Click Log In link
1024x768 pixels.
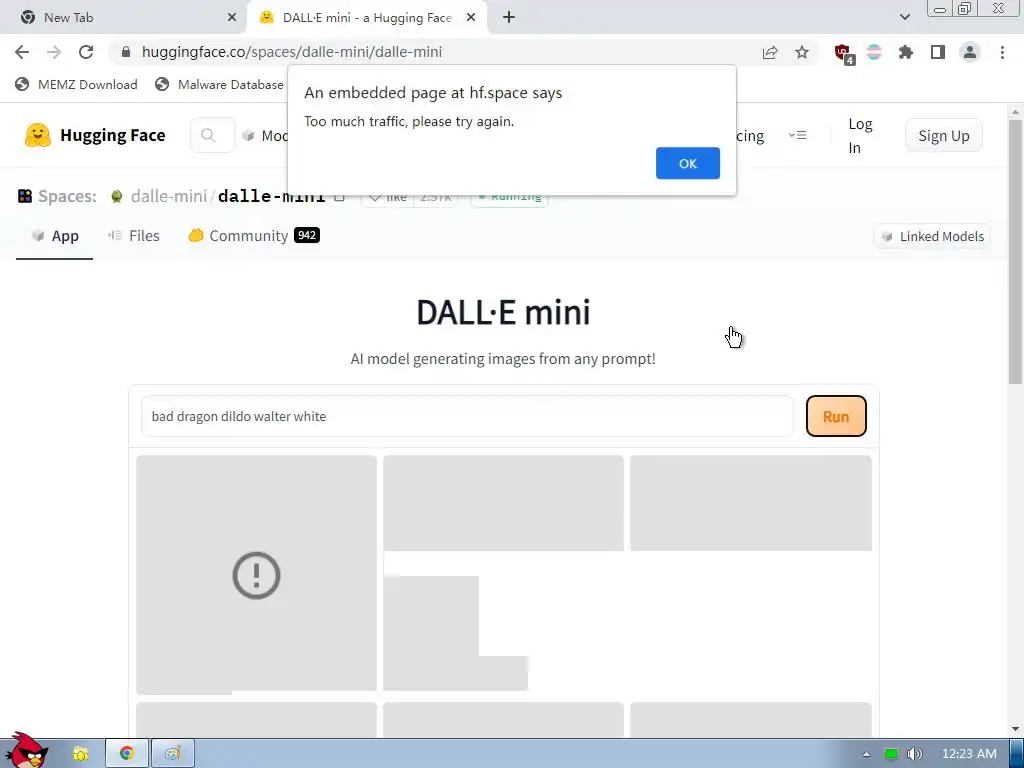860,136
